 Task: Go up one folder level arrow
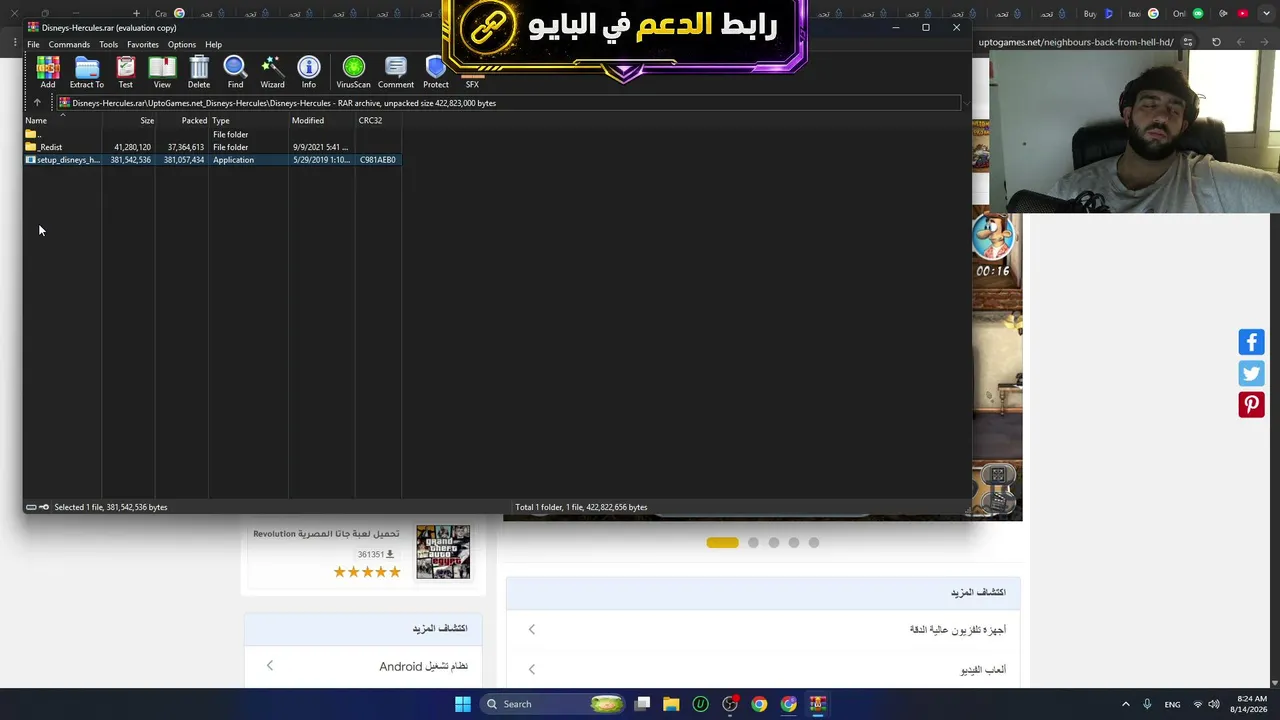(37, 103)
